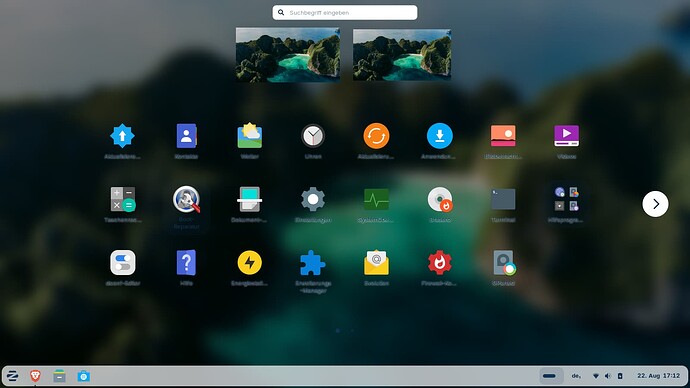
Task: Open the Firewall-Konfiguration app
Action: click(440, 263)
